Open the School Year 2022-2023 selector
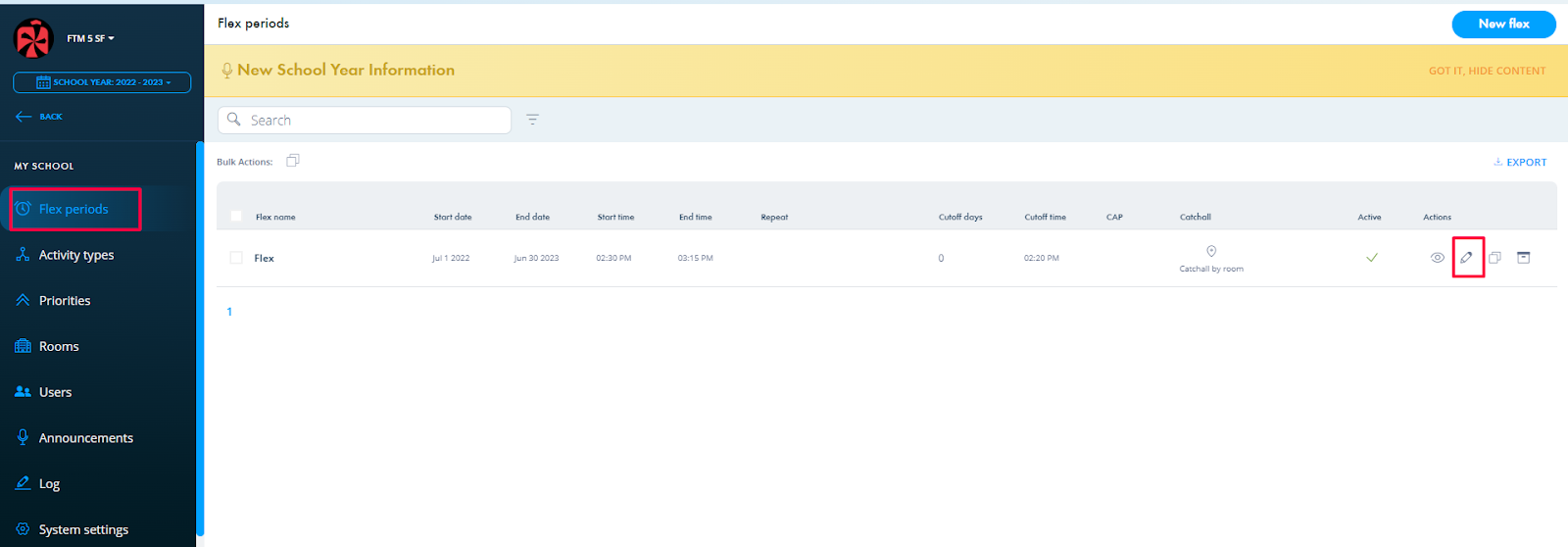This screenshot has height=547, width=1568. coord(102,82)
